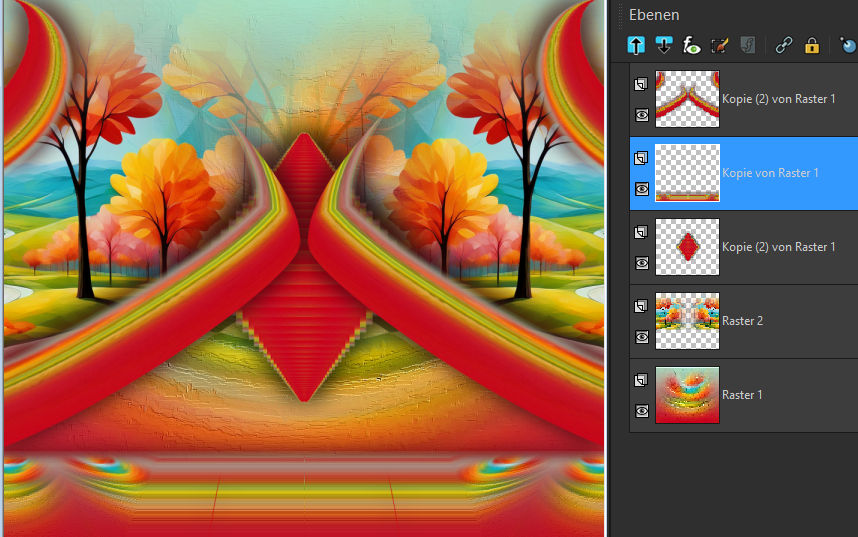Toggle the layer effects visibility icon
Screen dimensions: 858x537
692,45
